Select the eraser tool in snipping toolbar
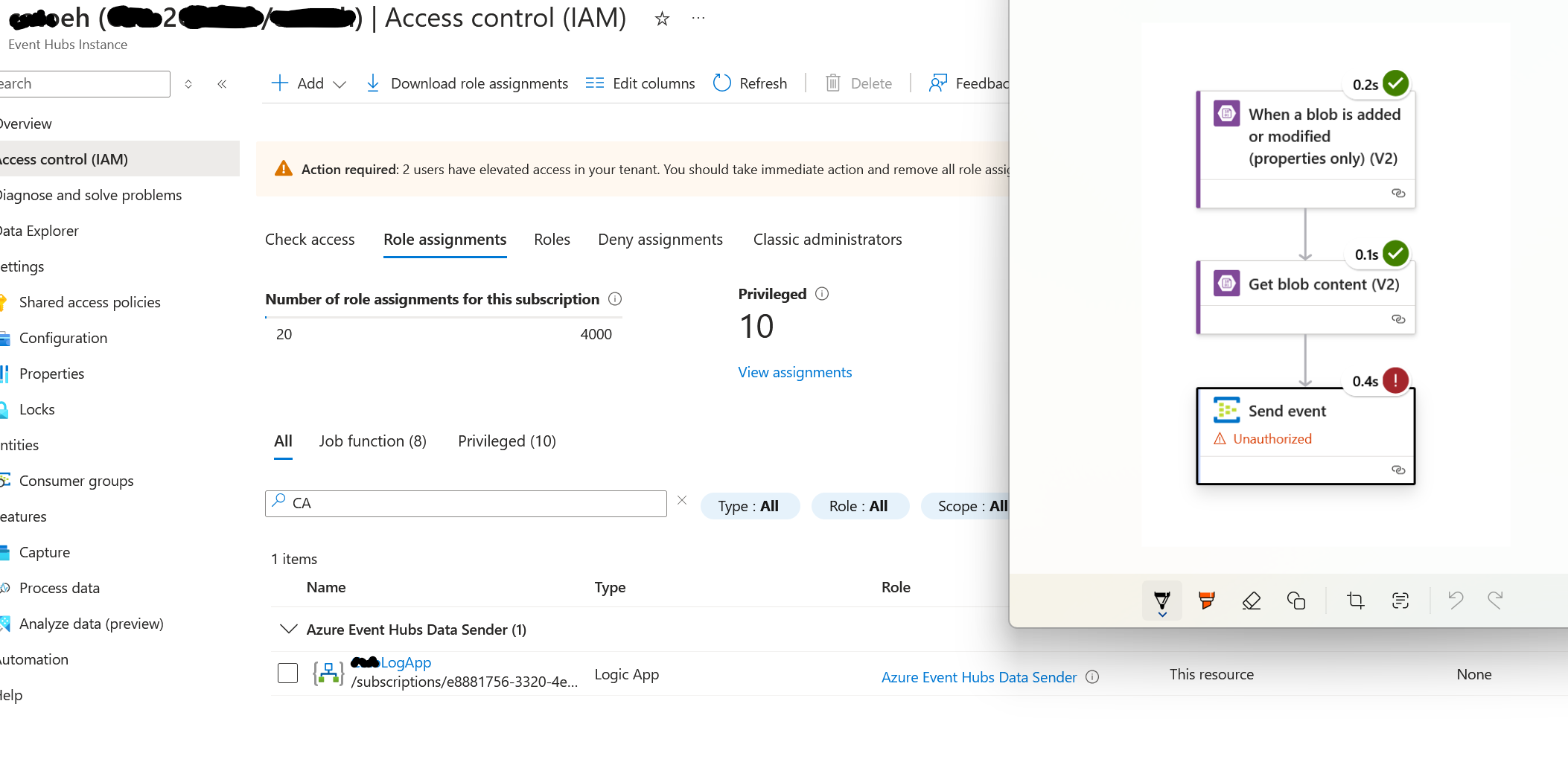The height and width of the screenshot is (762, 1568). tap(1252, 601)
